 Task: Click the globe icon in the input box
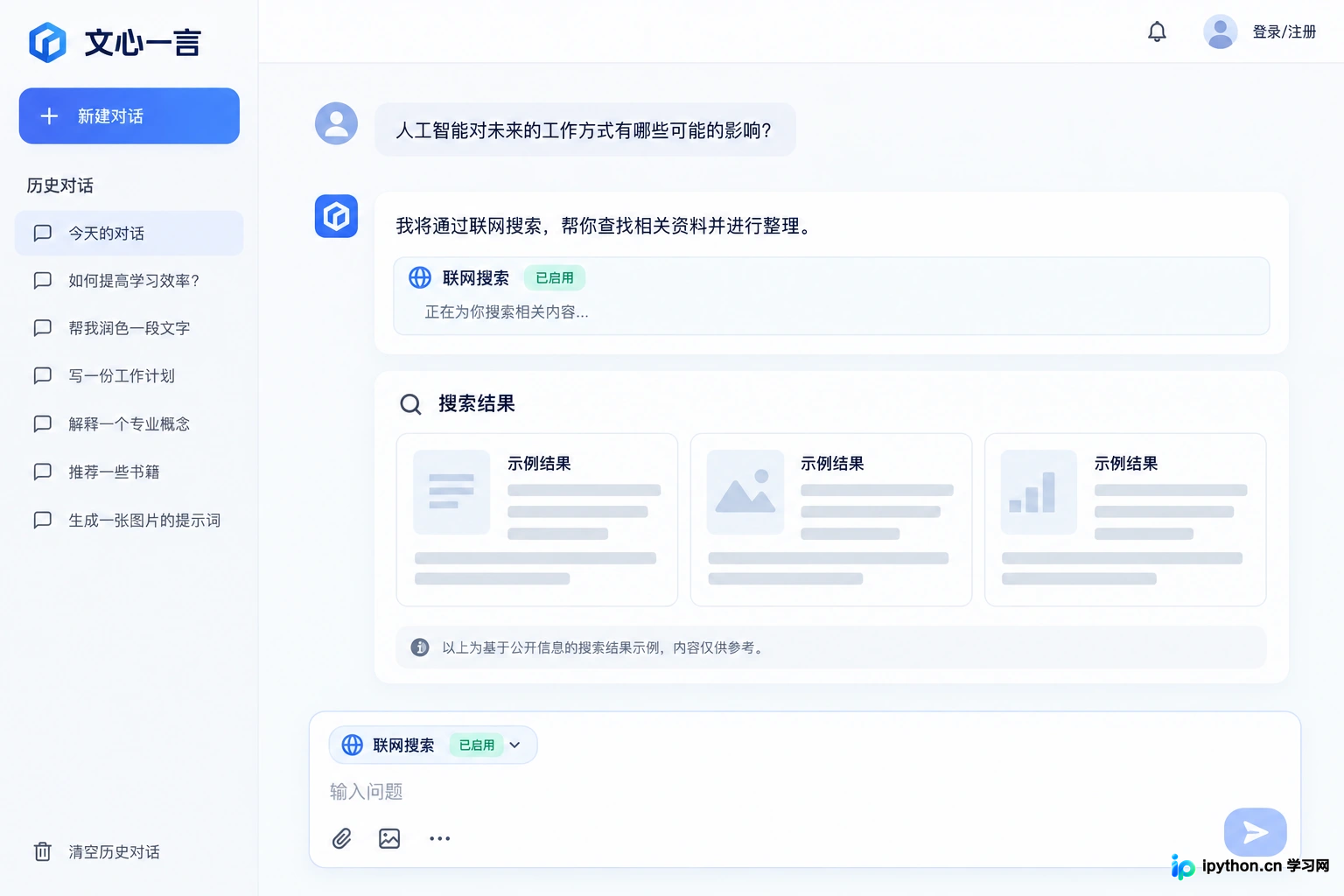tap(352, 745)
